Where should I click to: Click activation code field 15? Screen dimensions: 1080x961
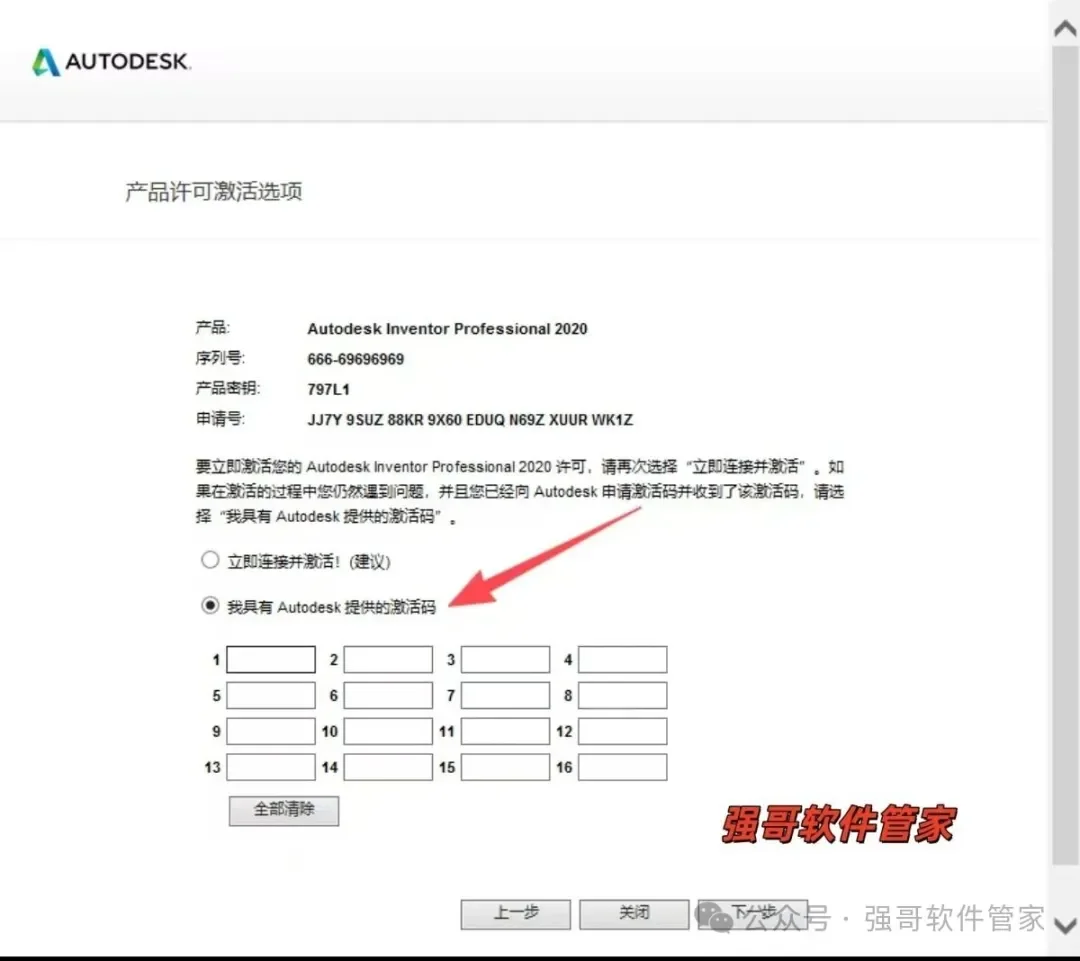coord(506,767)
